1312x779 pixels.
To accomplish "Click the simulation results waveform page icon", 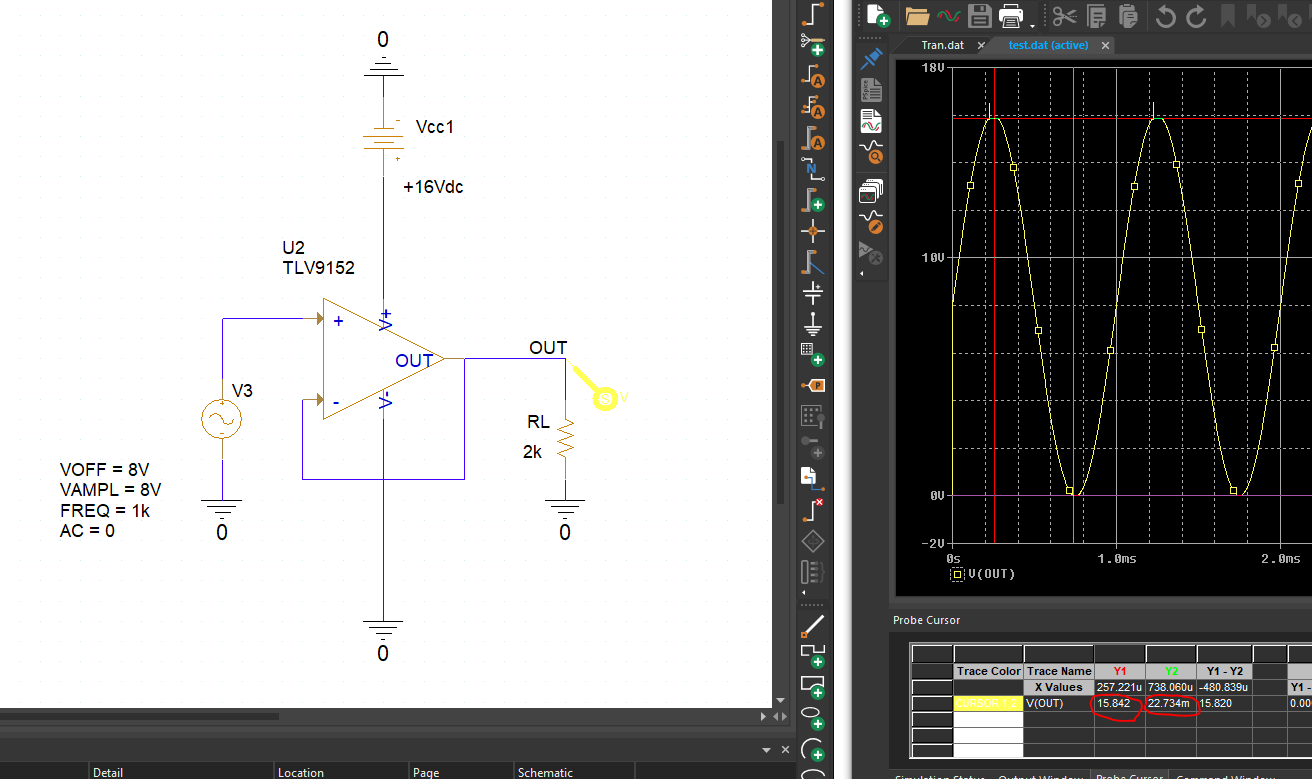I will 872,122.
